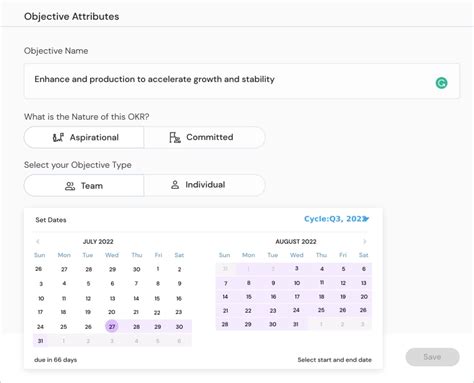The height and width of the screenshot is (383, 474).
Task: Choose August 3 in calendar
Action: [x=297, y=268]
